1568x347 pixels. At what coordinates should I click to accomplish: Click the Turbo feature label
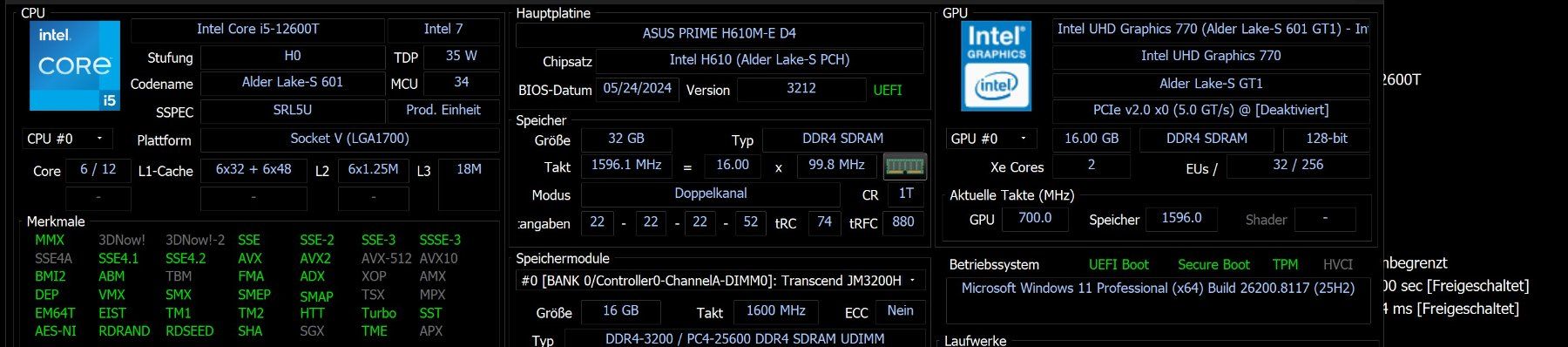(x=379, y=313)
